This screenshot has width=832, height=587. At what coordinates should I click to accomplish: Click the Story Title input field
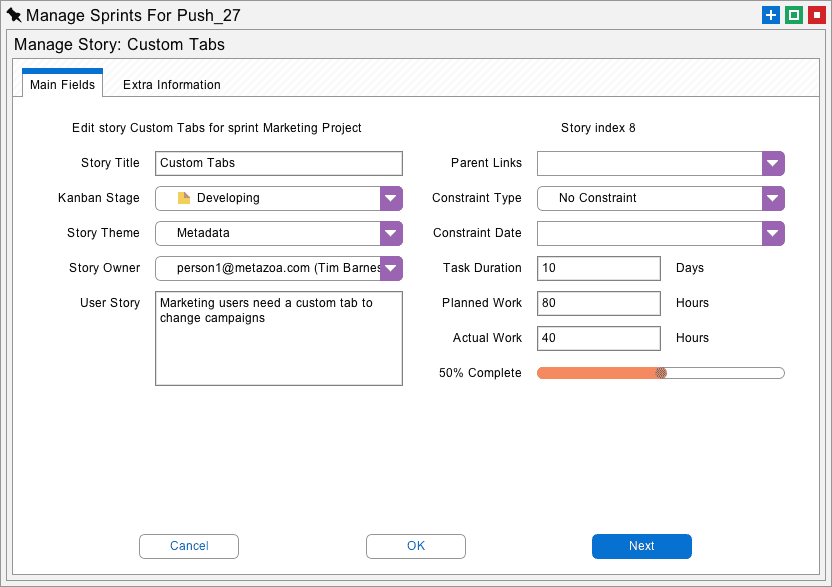coord(279,163)
